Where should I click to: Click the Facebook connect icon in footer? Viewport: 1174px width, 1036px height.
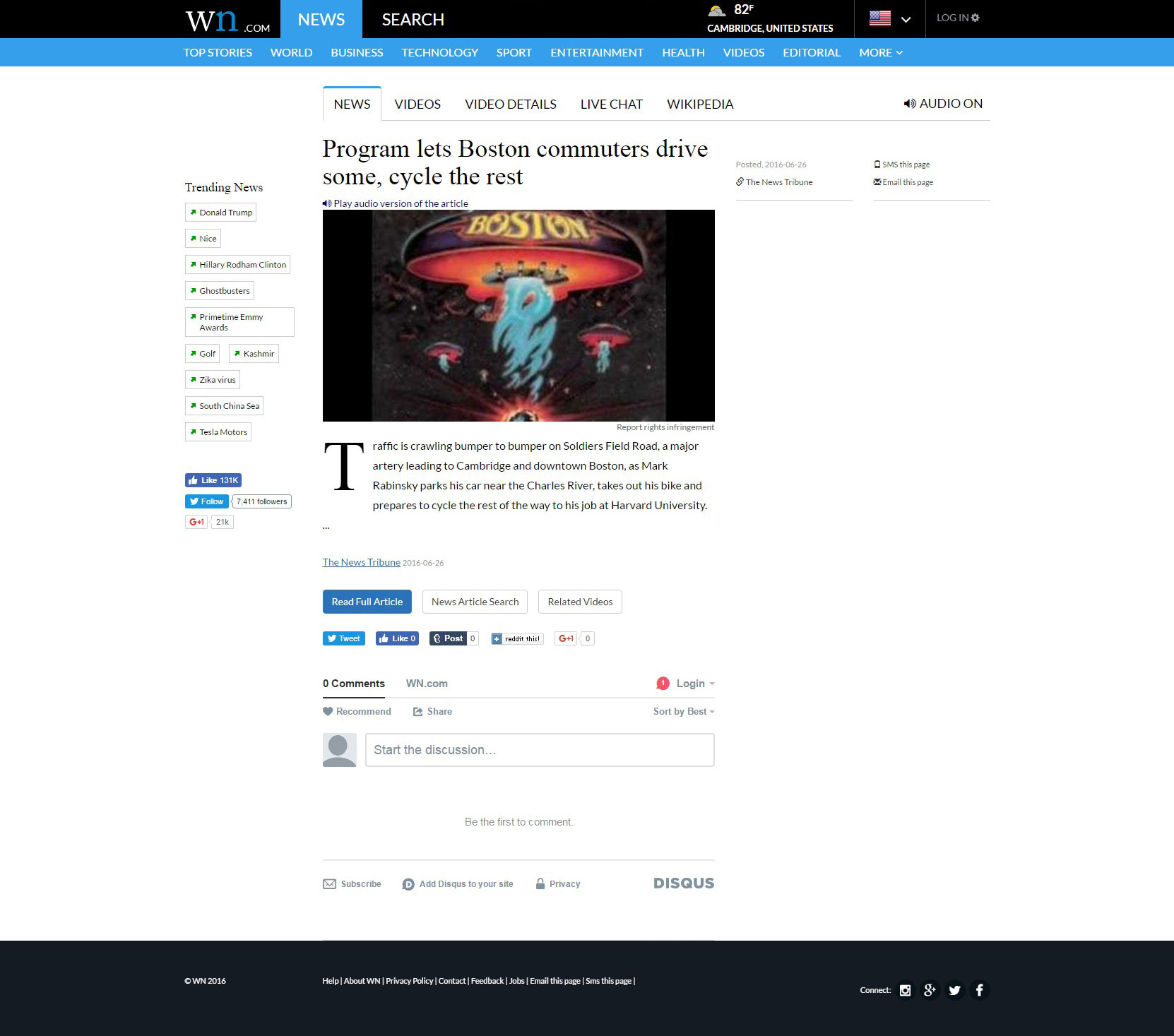979,990
